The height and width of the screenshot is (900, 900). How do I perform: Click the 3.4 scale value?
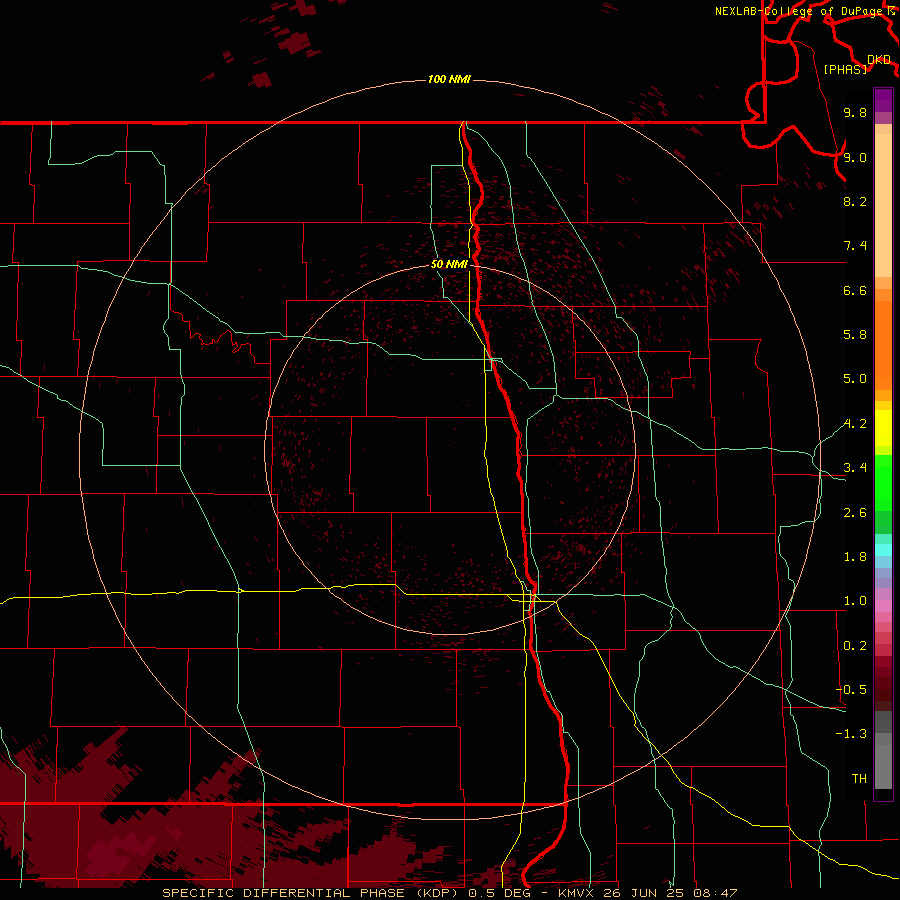[855, 468]
